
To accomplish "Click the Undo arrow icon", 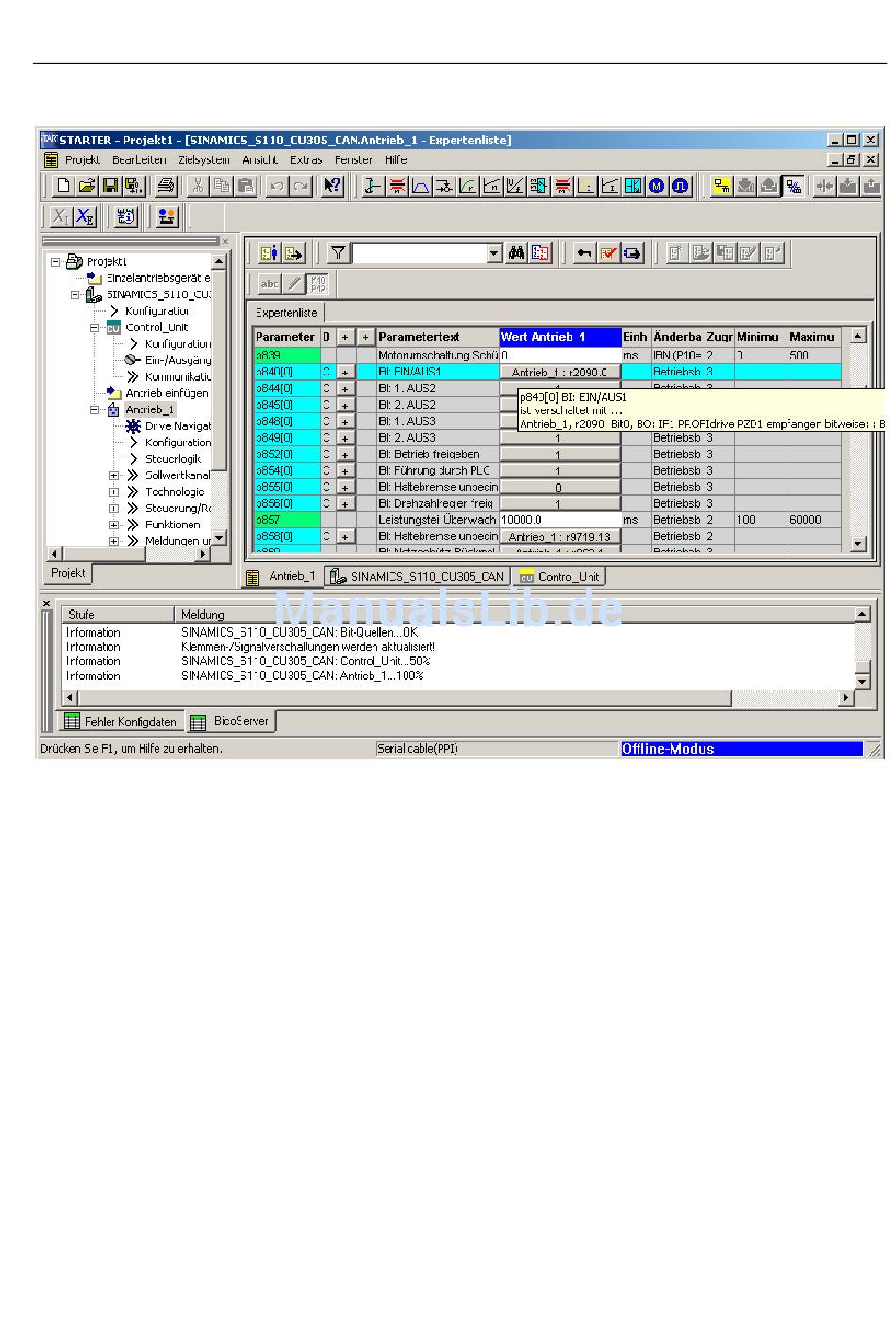I will point(276,186).
